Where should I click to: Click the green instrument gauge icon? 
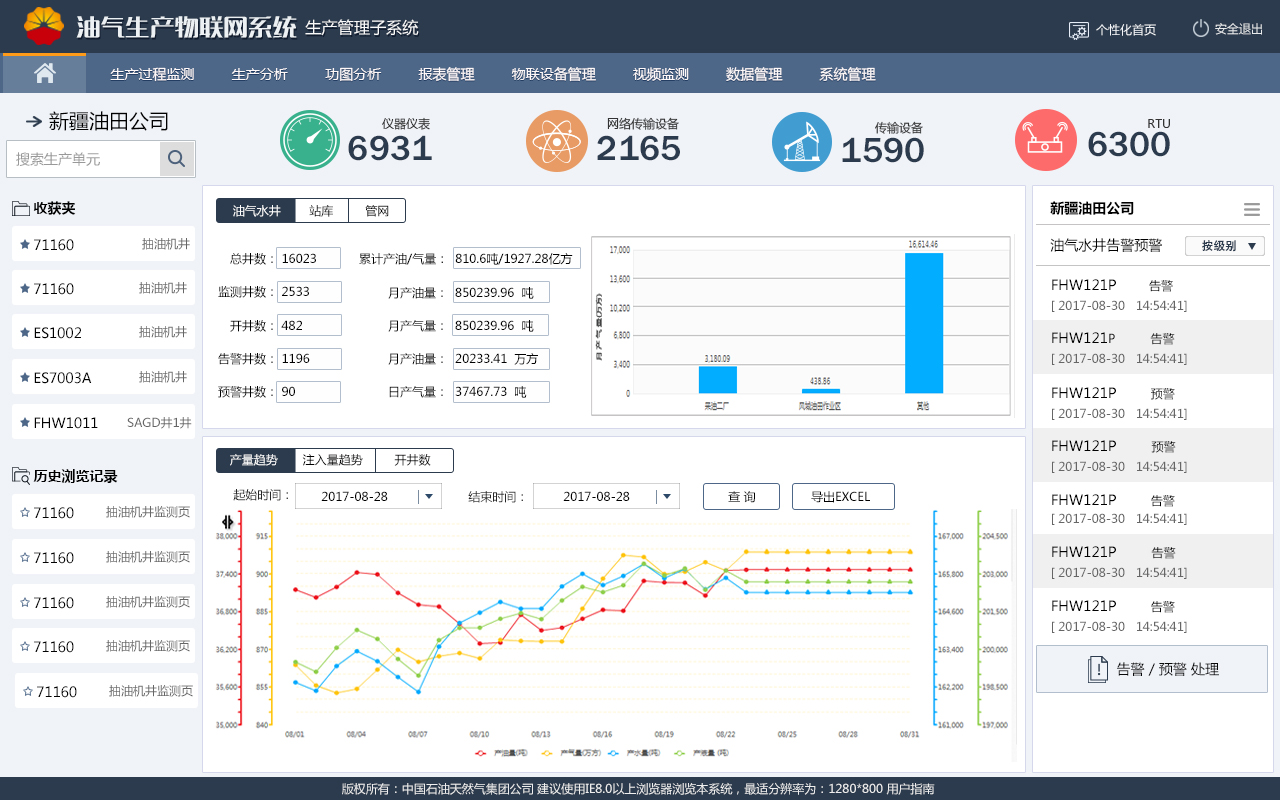click(x=310, y=140)
